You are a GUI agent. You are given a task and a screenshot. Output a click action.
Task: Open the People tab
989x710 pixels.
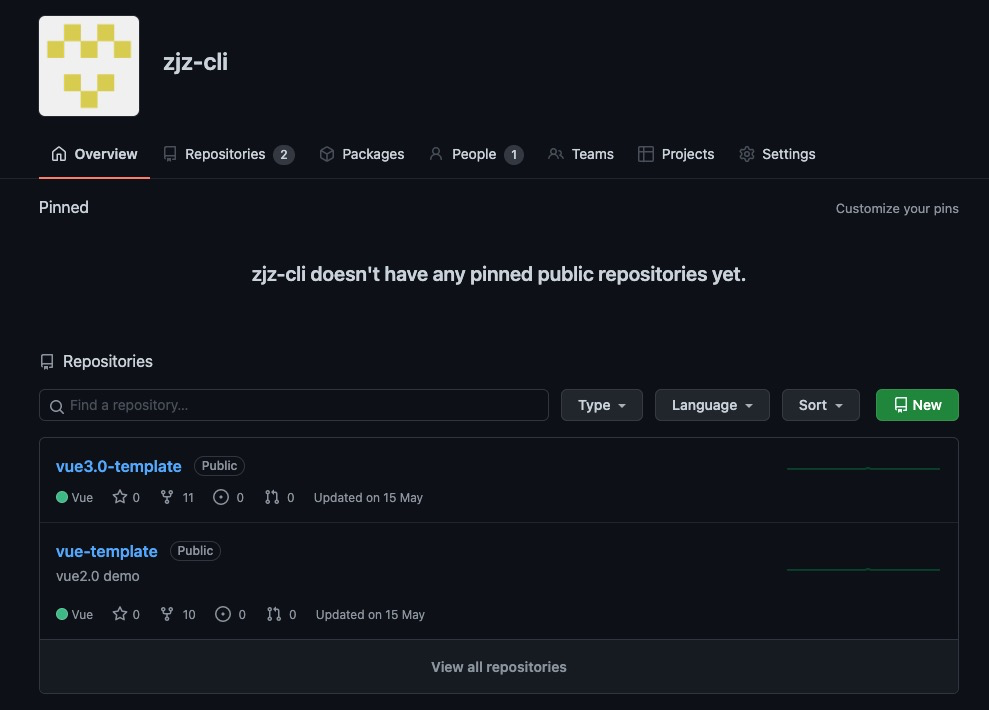pyautogui.click(x=475, y=154)
